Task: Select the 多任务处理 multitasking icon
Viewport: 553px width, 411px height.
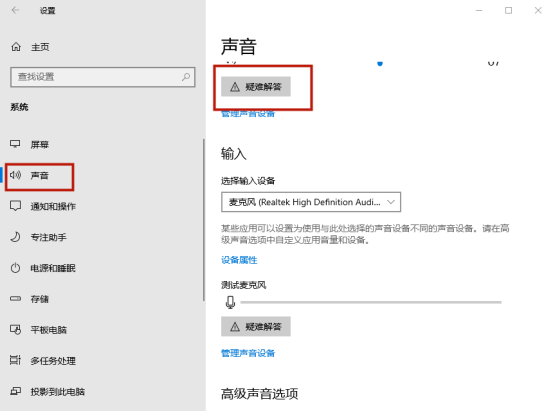Action: tap(15, 360)
